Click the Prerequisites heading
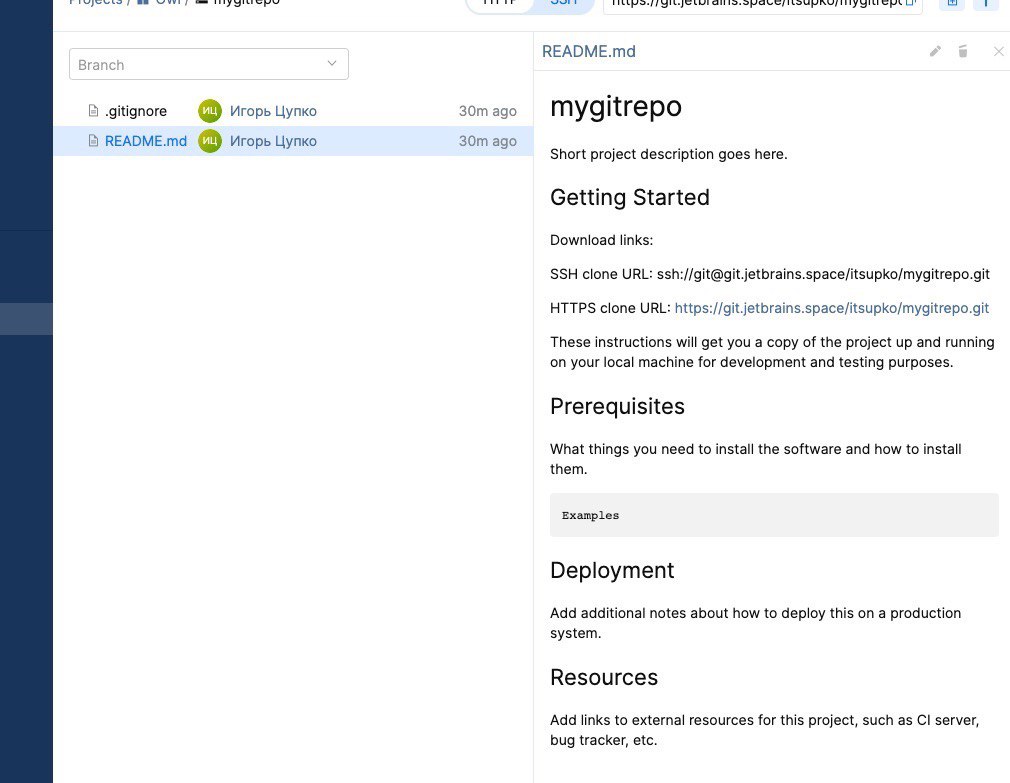The height and width of the screenshot is (783, 1010). point(617,406)
